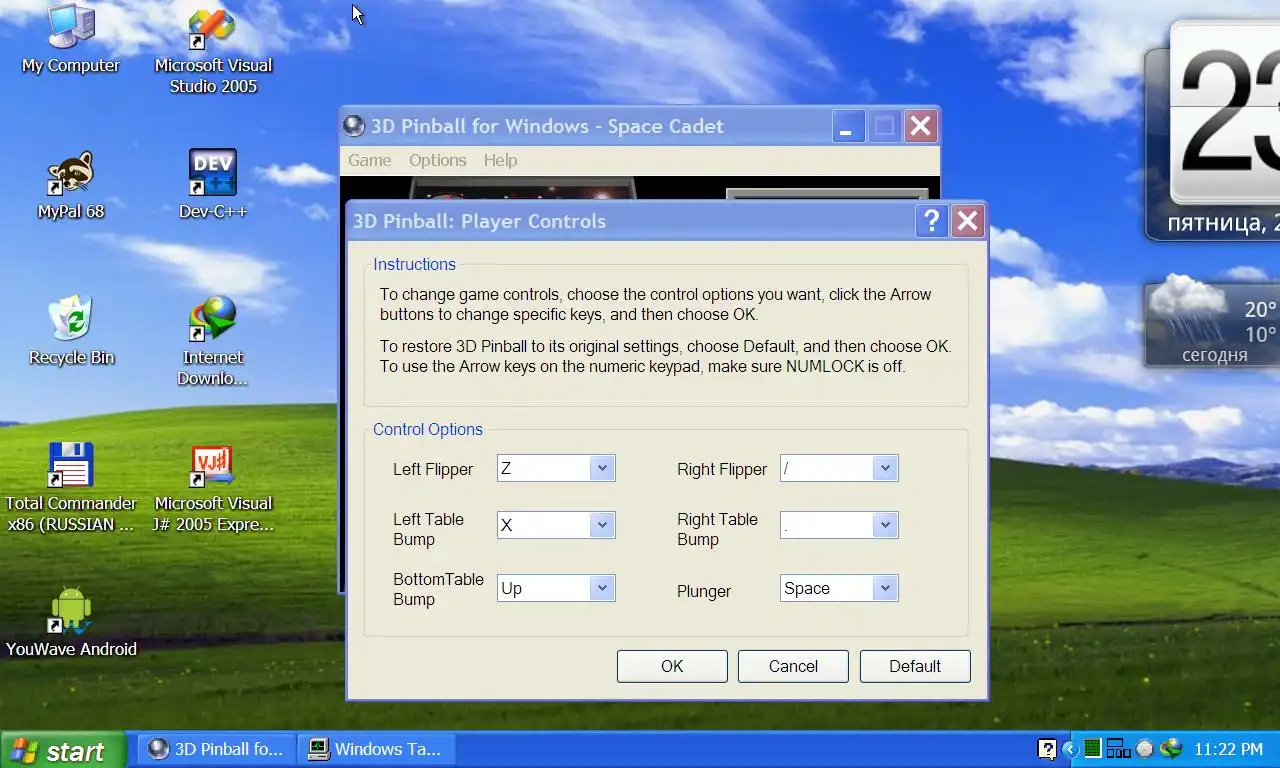Switch to 3D Pinball taskbar button

(x=217, y=749)
